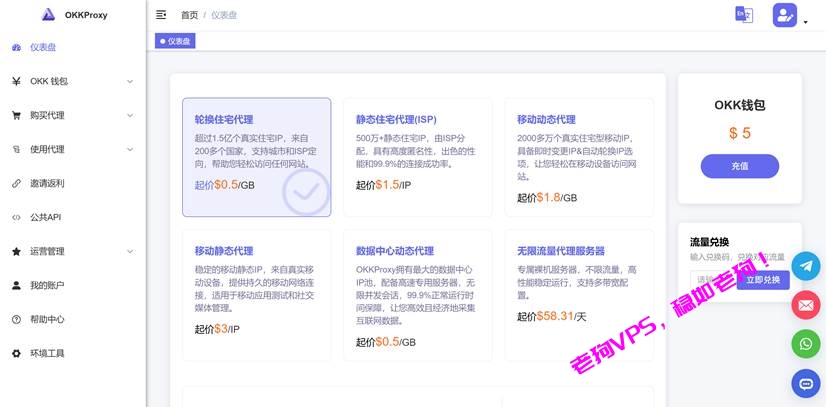Open the email contact button
Viewport: 826px width, 407px height.
tap(805, 305)
